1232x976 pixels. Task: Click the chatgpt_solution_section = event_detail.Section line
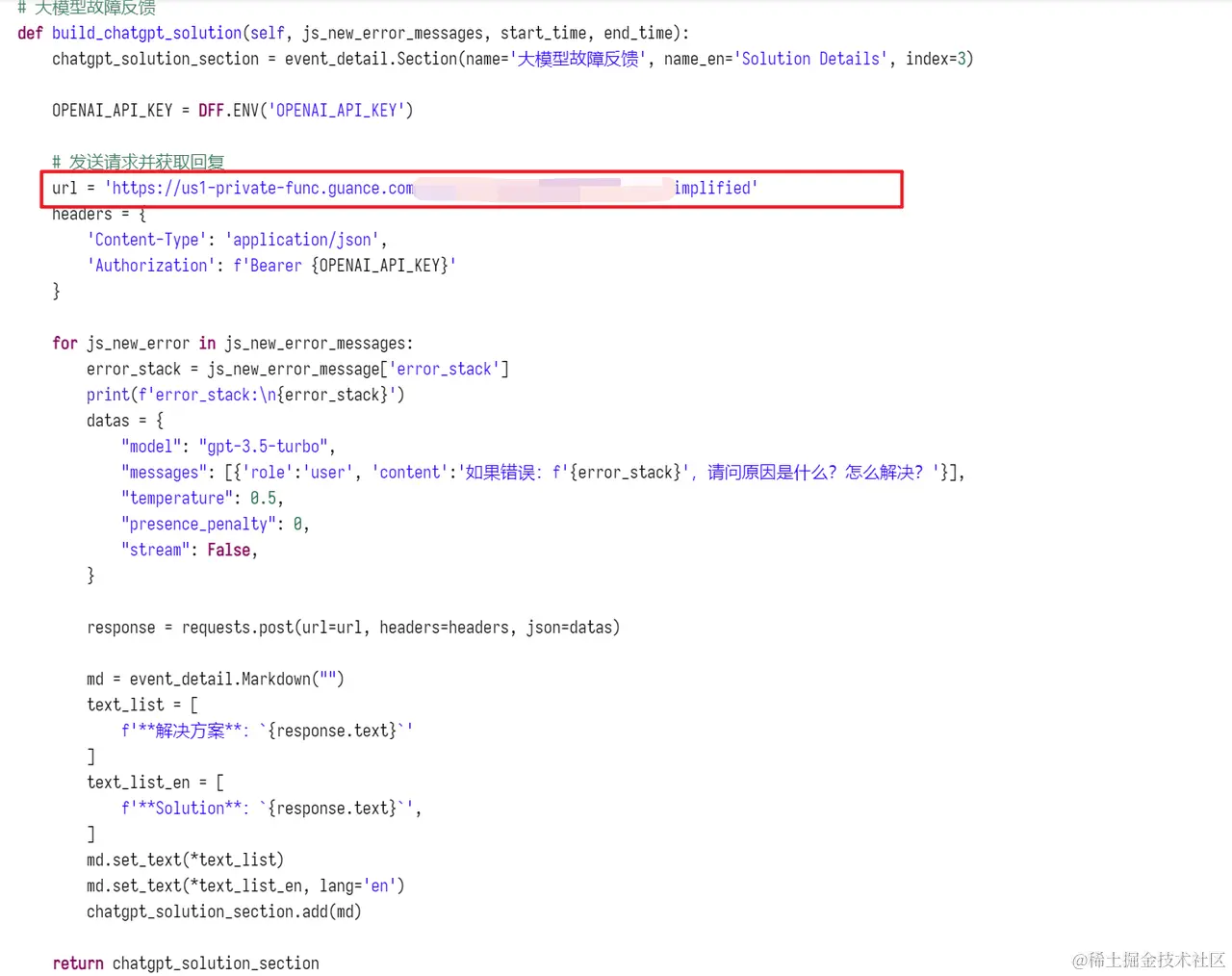513,59
